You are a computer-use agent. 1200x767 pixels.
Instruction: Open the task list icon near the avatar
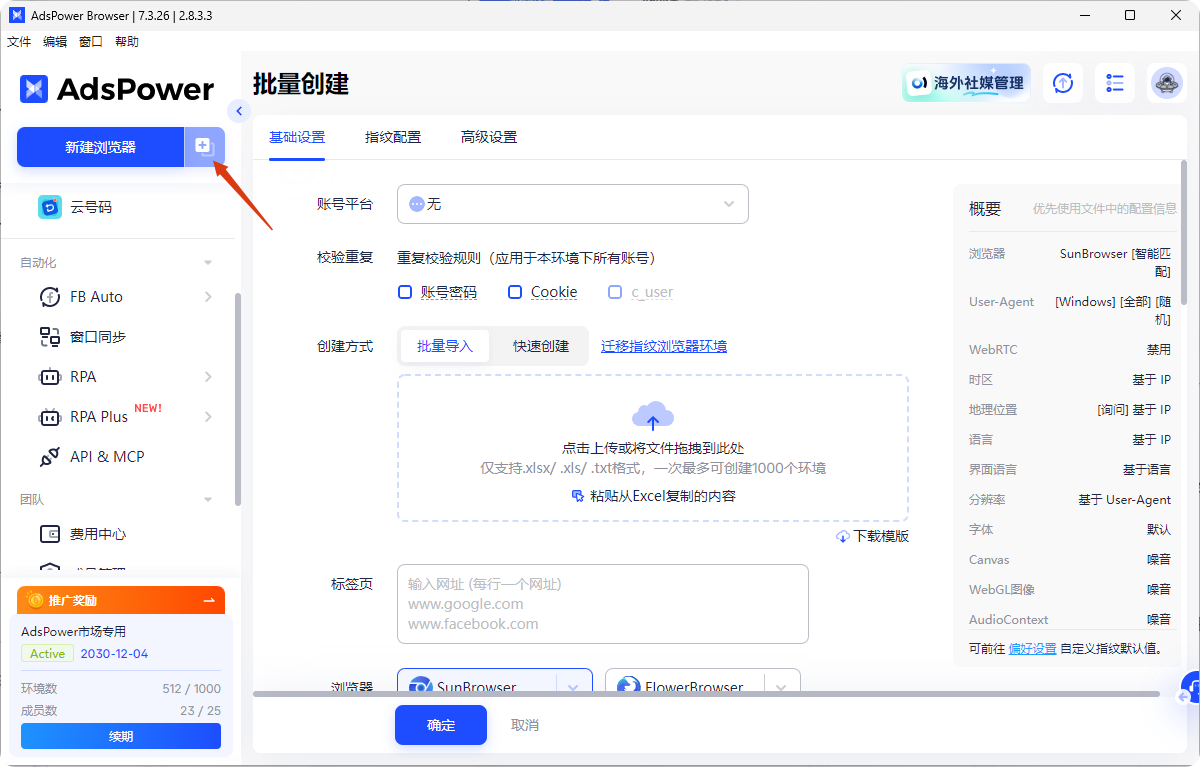pyautogui.click(x=1114, y=83)
